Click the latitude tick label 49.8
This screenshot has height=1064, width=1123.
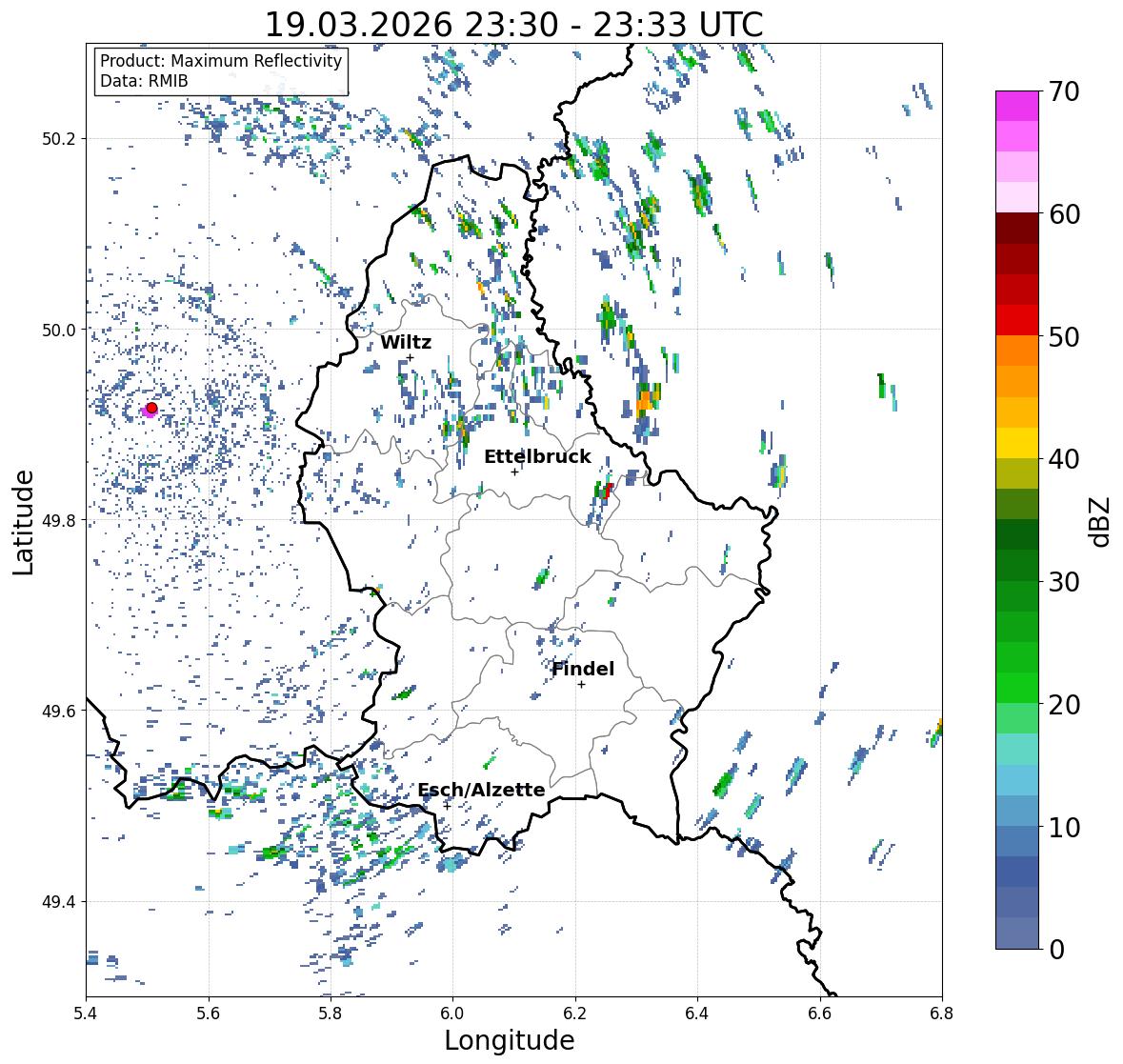click(x=59, y=520)
